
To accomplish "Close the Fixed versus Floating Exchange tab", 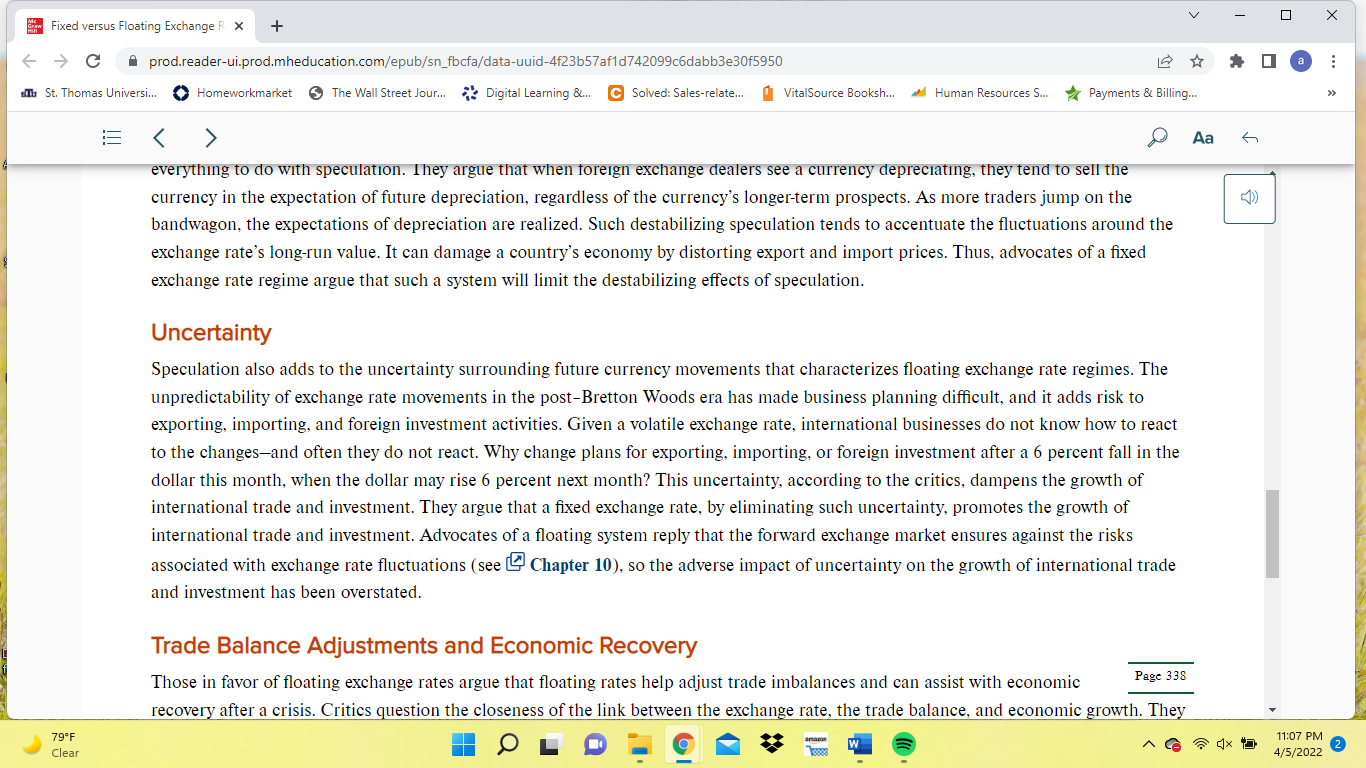I will tap(239, 26).
